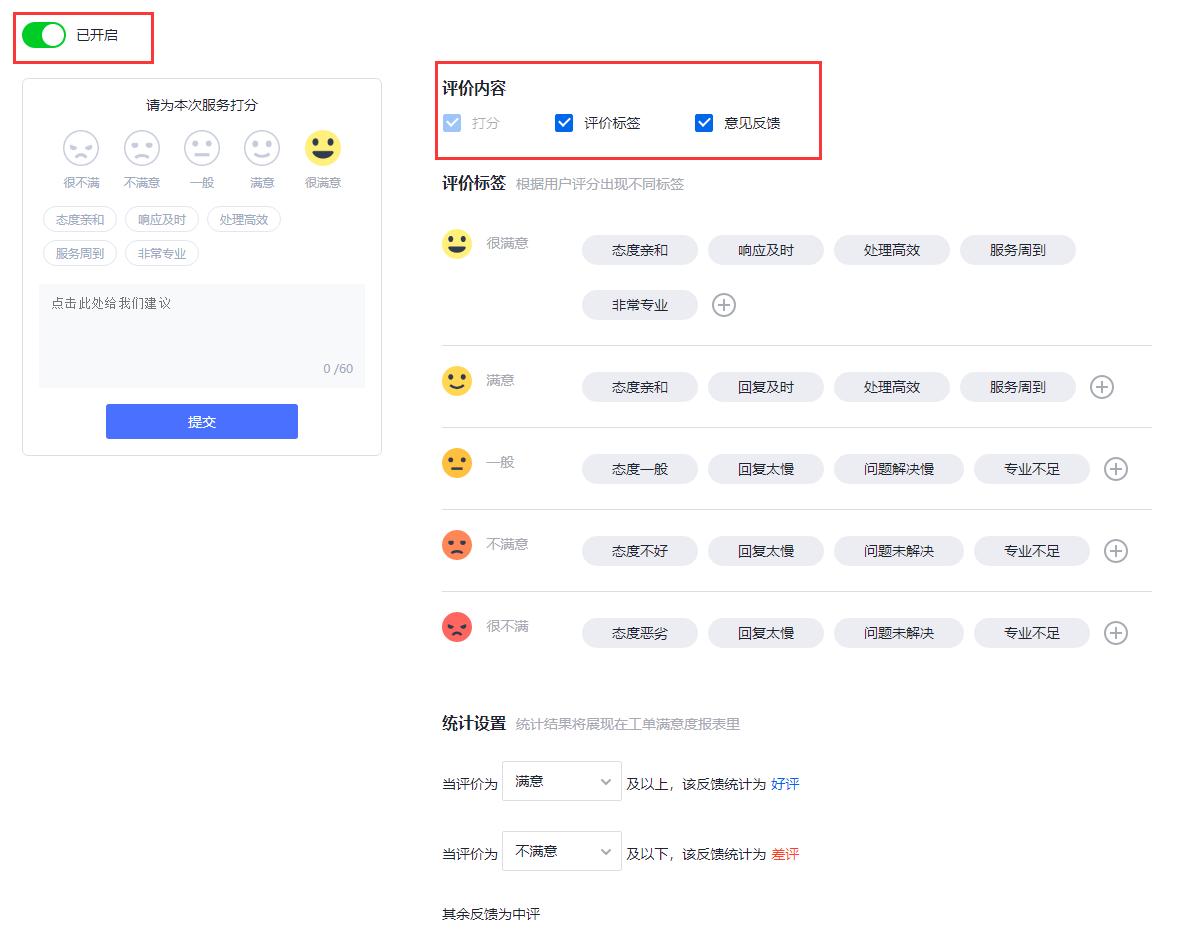Add a new tag to the 很不满 row

point(1115,632)
